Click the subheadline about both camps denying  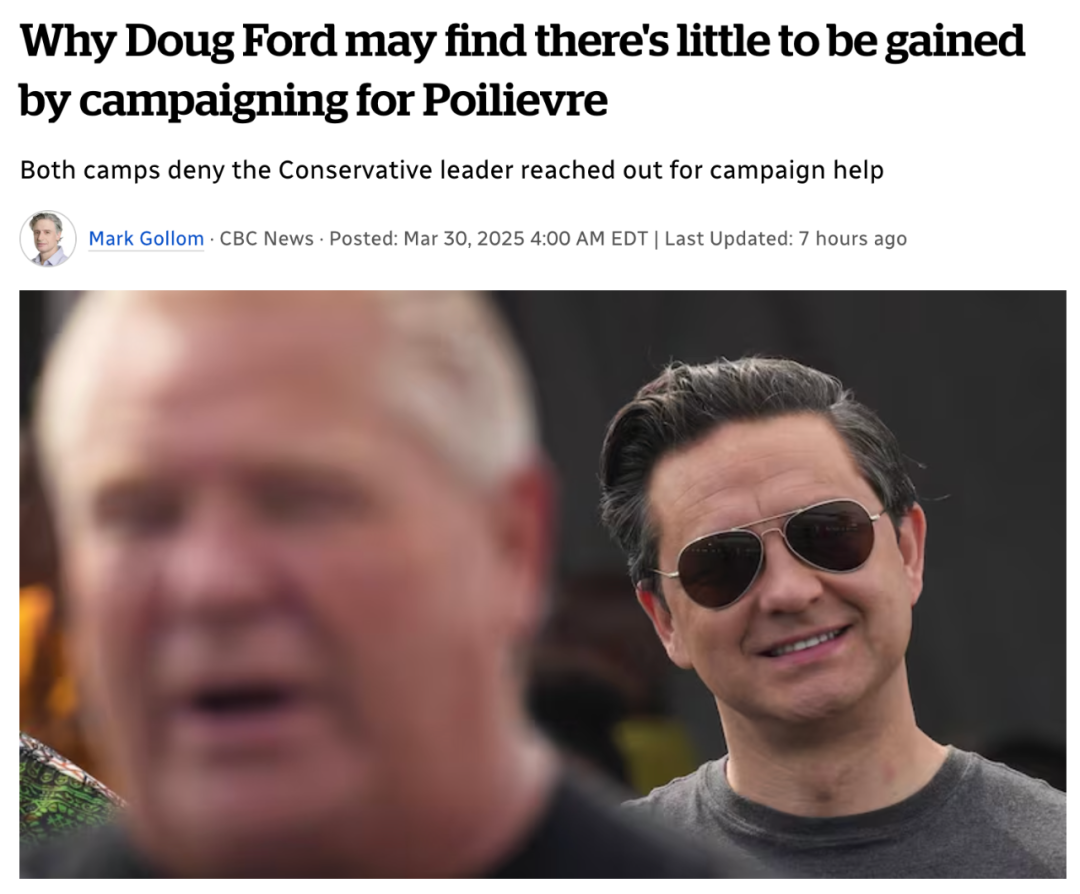point(452,169)
